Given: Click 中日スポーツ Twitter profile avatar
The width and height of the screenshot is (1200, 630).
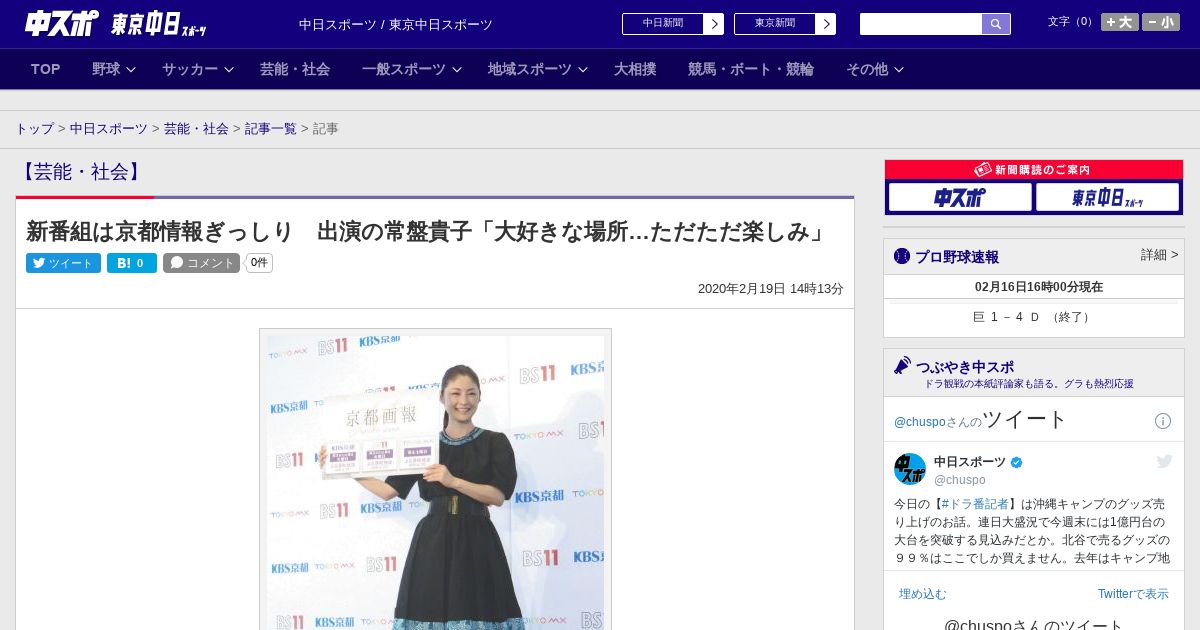Looking at the screenshot, I should click(910, 469).
